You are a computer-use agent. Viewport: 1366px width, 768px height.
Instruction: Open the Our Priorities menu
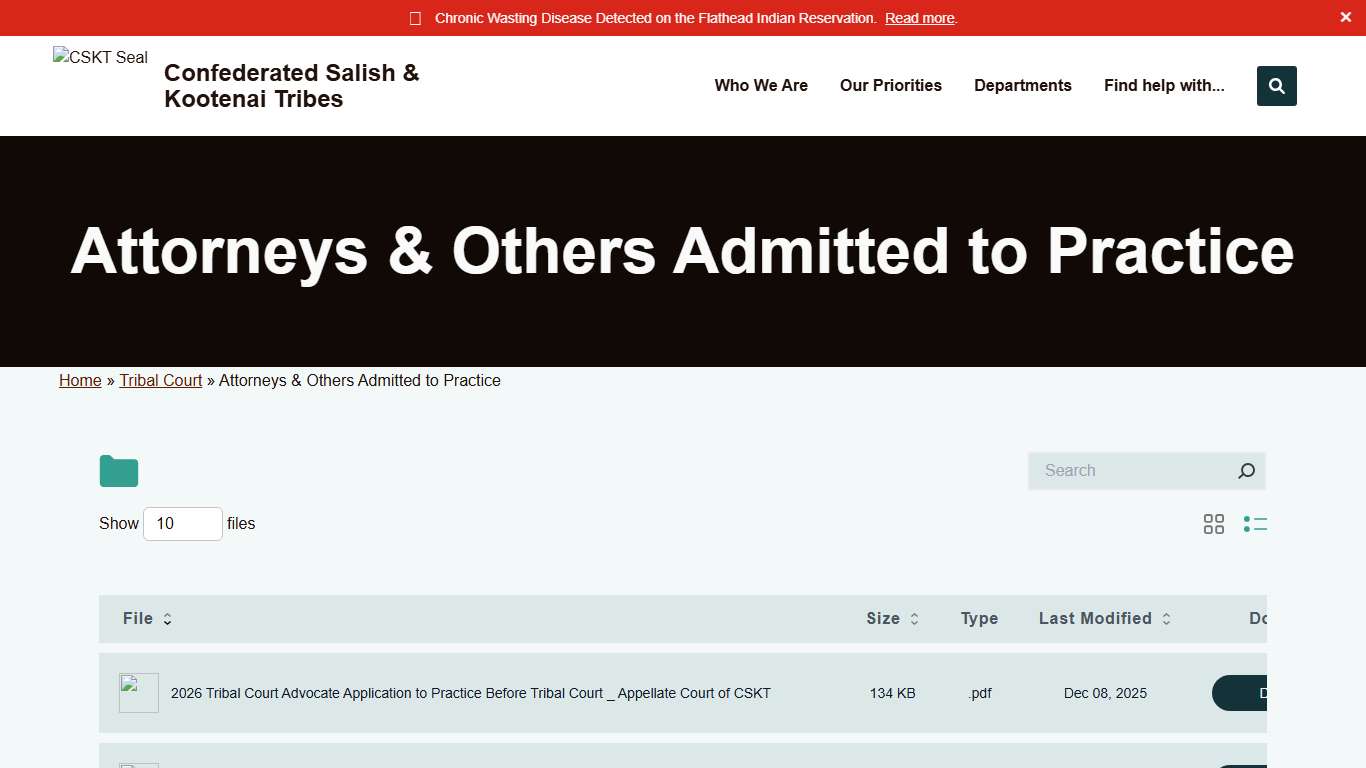point(890,86)
